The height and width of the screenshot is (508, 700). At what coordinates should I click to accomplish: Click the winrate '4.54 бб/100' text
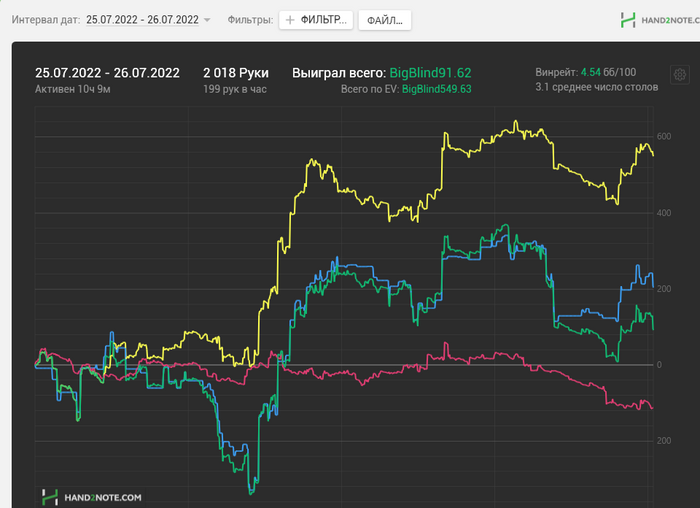(608, 72)
